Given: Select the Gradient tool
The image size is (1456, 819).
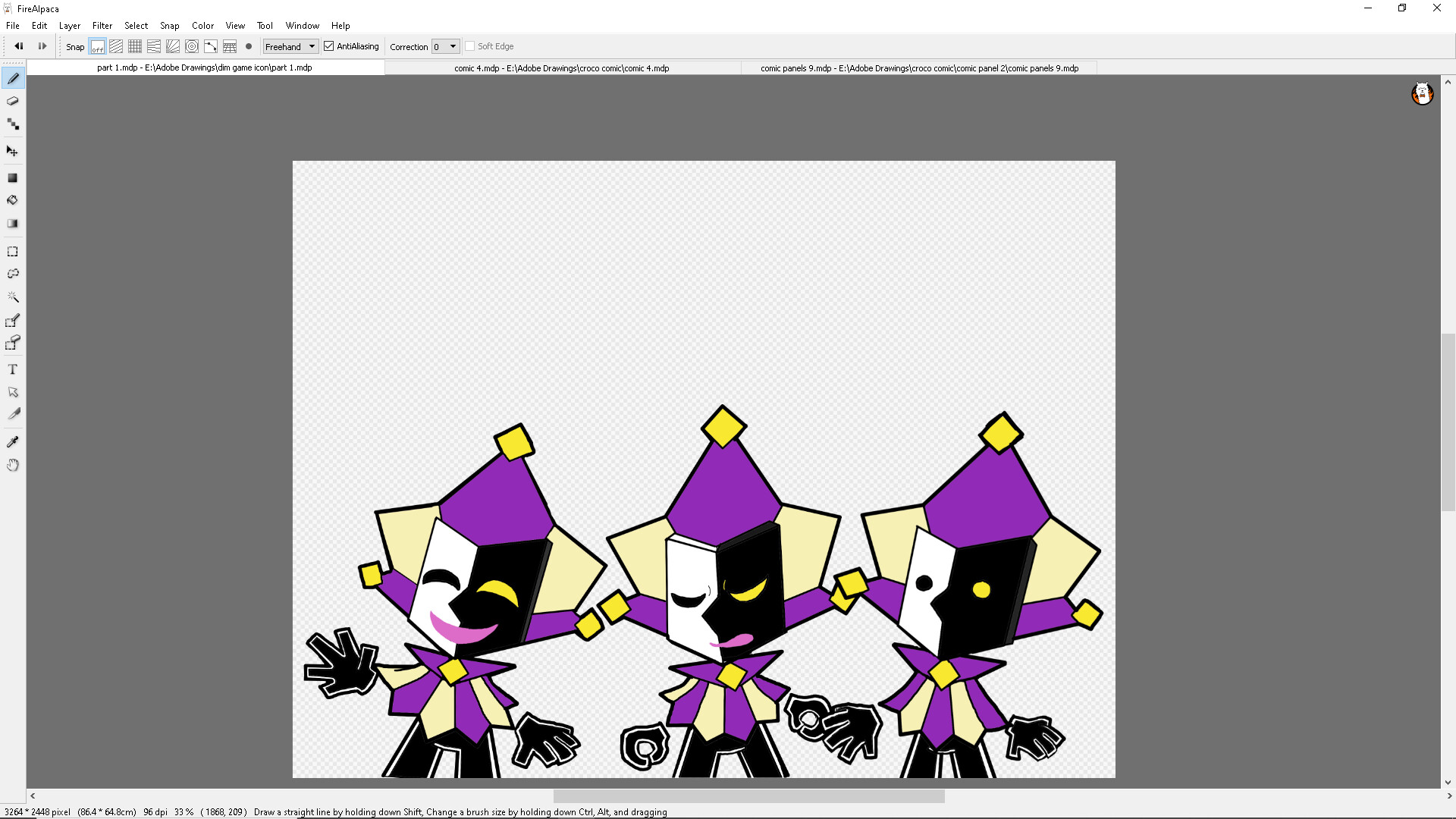Looking at the screenshot, I should click(13, 223).
